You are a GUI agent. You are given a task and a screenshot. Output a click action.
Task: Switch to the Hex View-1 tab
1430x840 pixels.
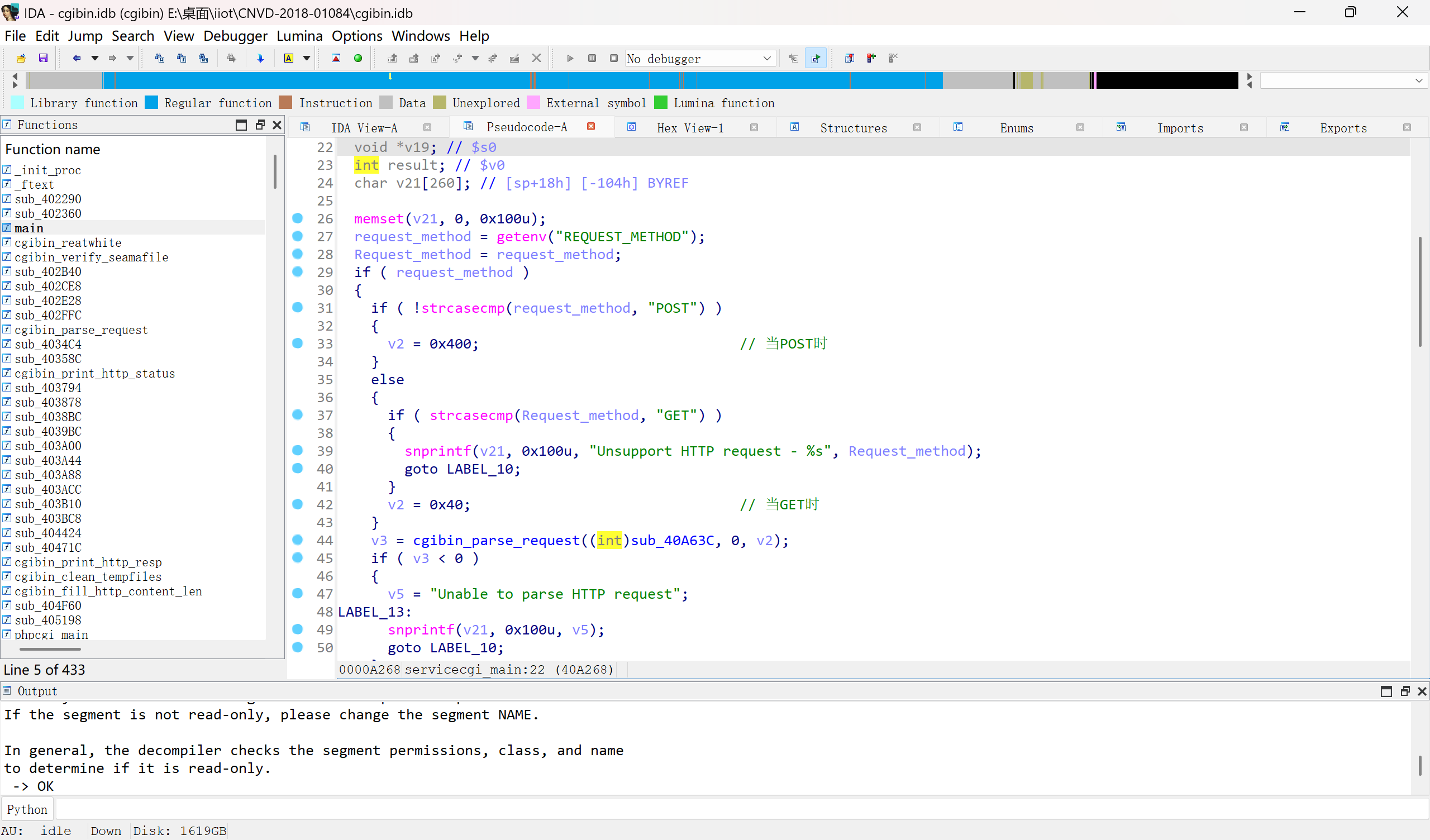[x=690, y=128]
